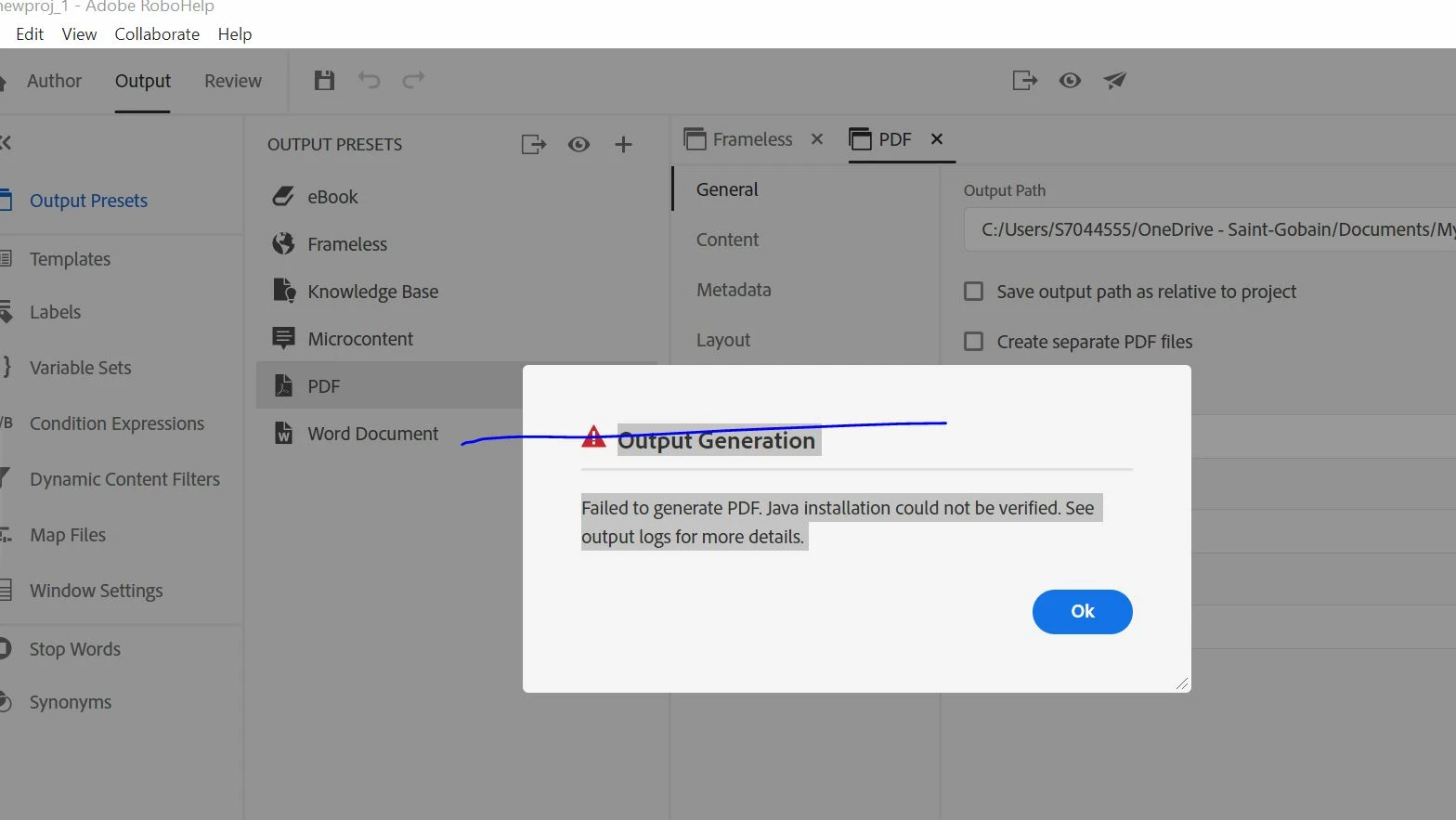This screenshot has width=1456, height=820.
Task: Open Dynamic Content Filters in the sidebar
Action: coord(124,479)
